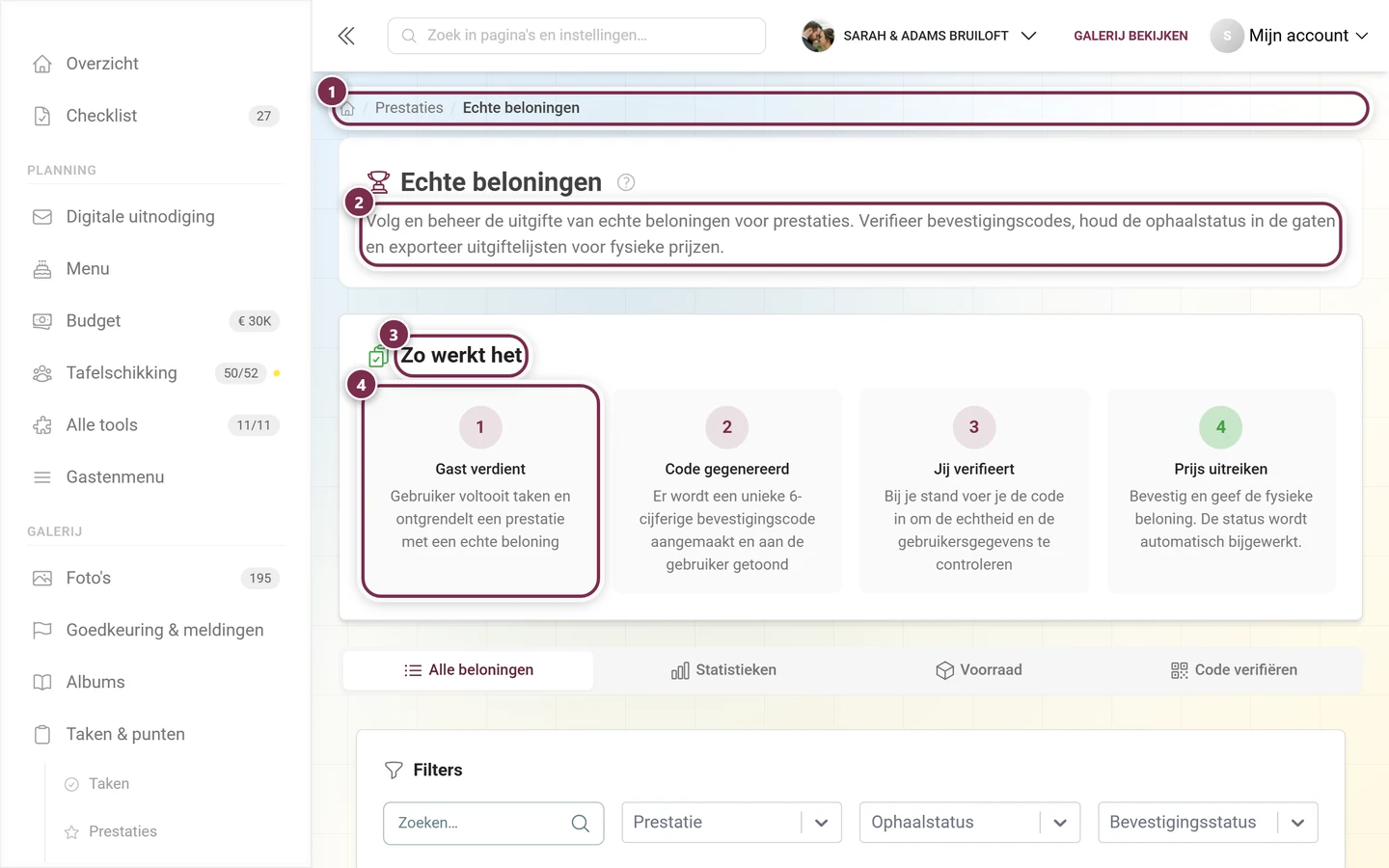Screen dimensions: 1389x868
Task: Open the Ophaalstatus filter dropdown
Action: click(x=969, y=823)
